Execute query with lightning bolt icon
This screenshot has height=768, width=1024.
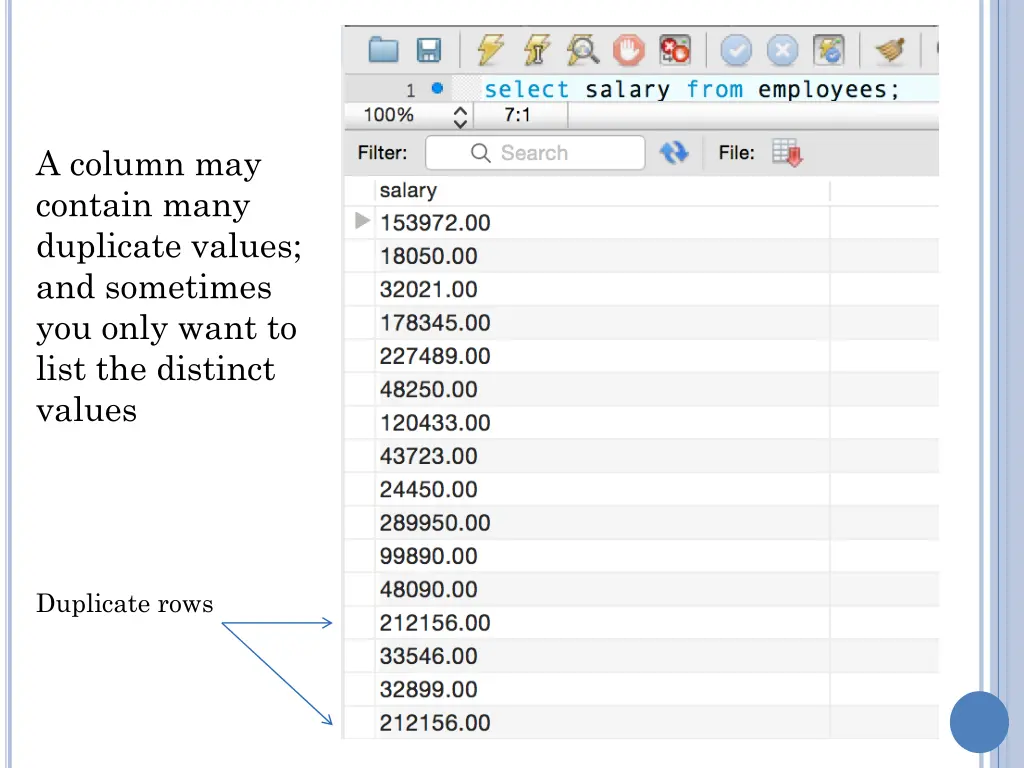coord(490,50)
